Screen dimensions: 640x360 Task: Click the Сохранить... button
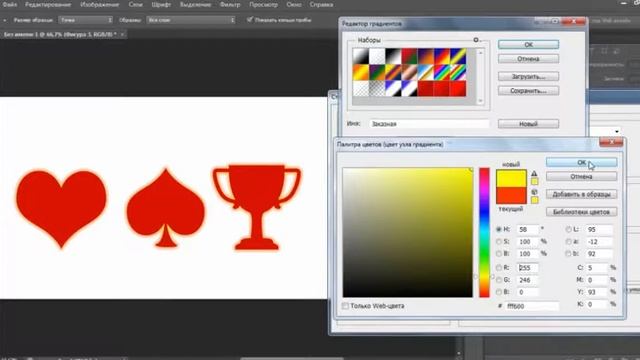point(528,91)
